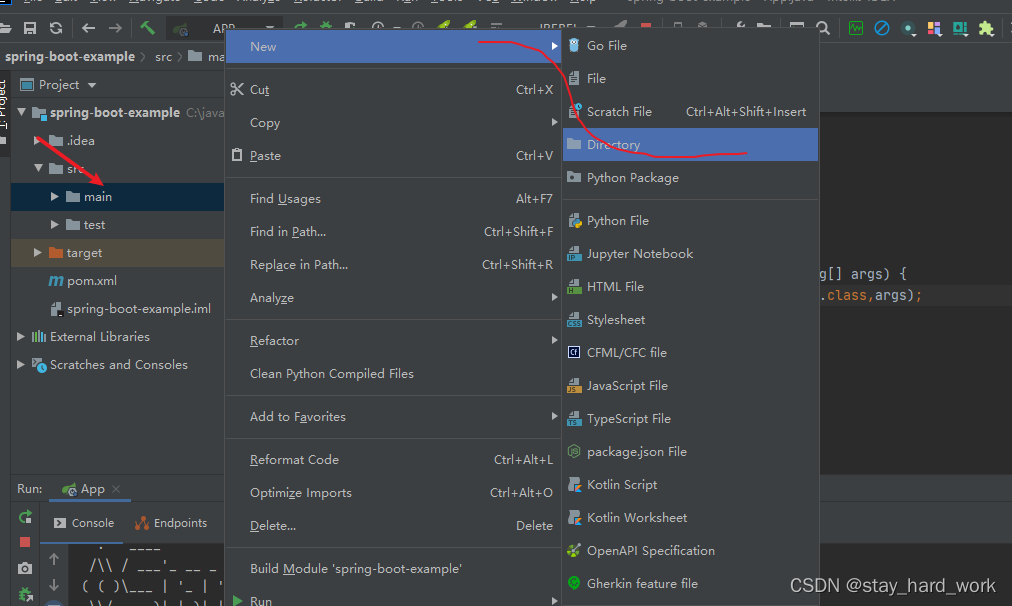Open the vertical Project tool window tab
1012x606 pixels.
(x=4, y=105)
